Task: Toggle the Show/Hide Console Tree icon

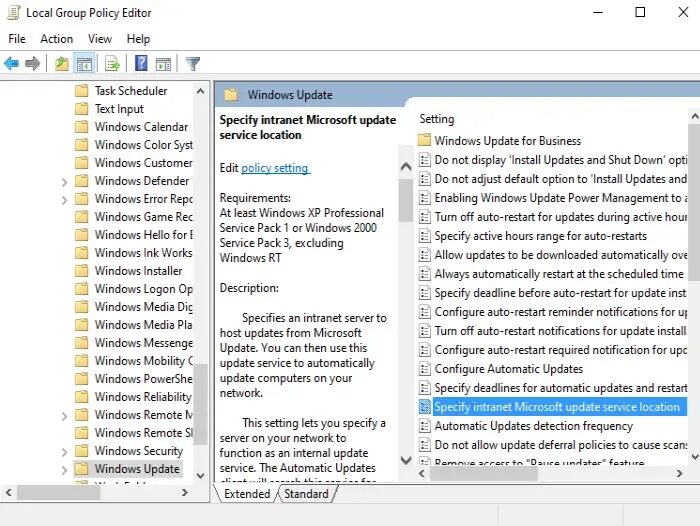Action: pos(84,64)
